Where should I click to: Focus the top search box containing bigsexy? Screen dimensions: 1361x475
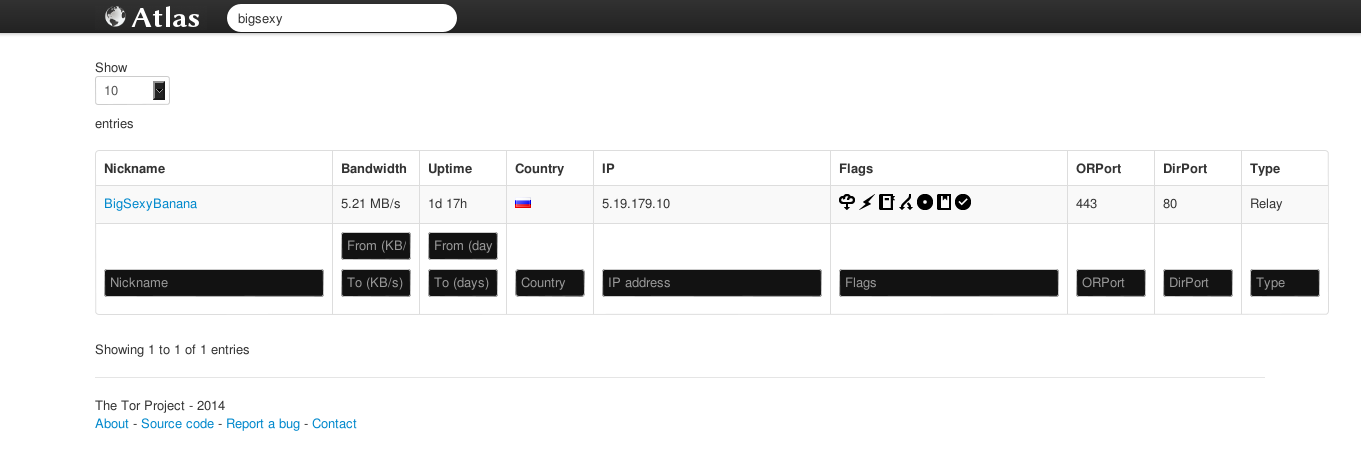point(342,18)
